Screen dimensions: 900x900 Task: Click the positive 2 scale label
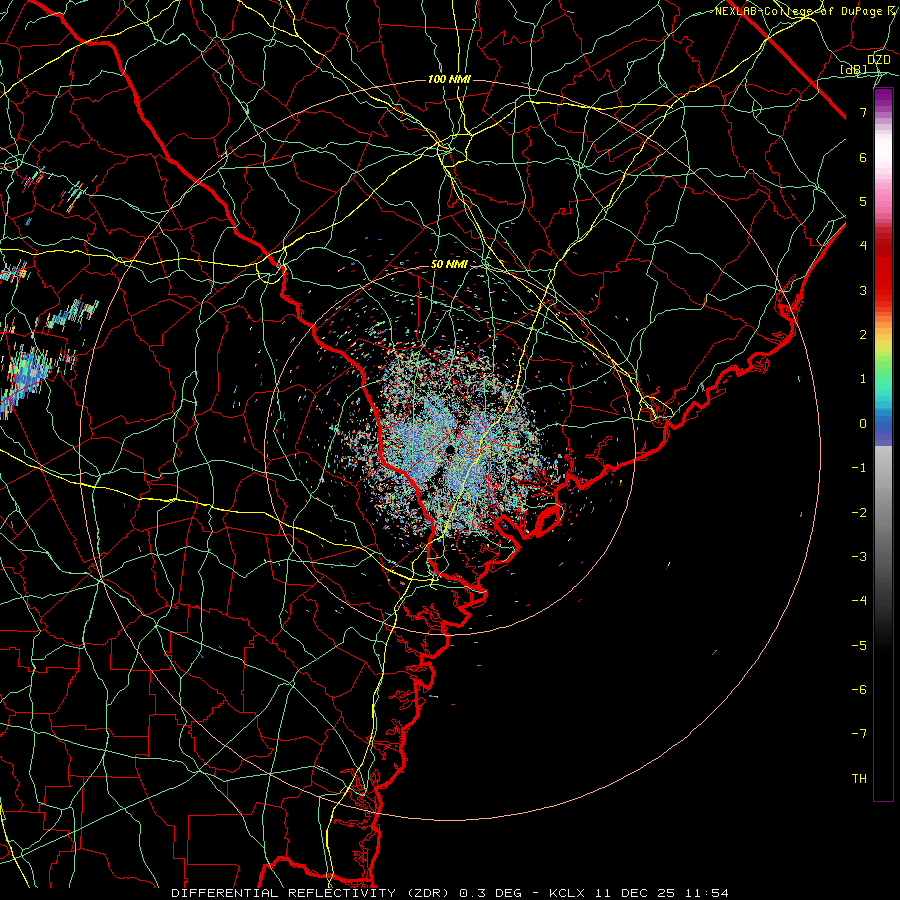coord(863,335)
